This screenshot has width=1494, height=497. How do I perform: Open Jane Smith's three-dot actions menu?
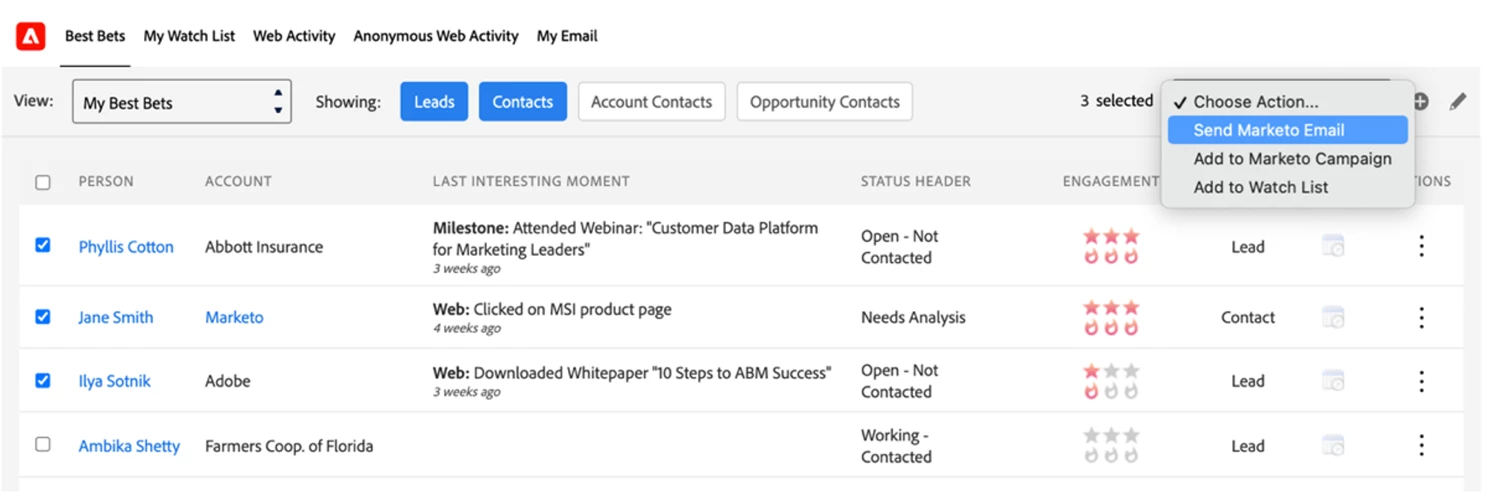1421,318
